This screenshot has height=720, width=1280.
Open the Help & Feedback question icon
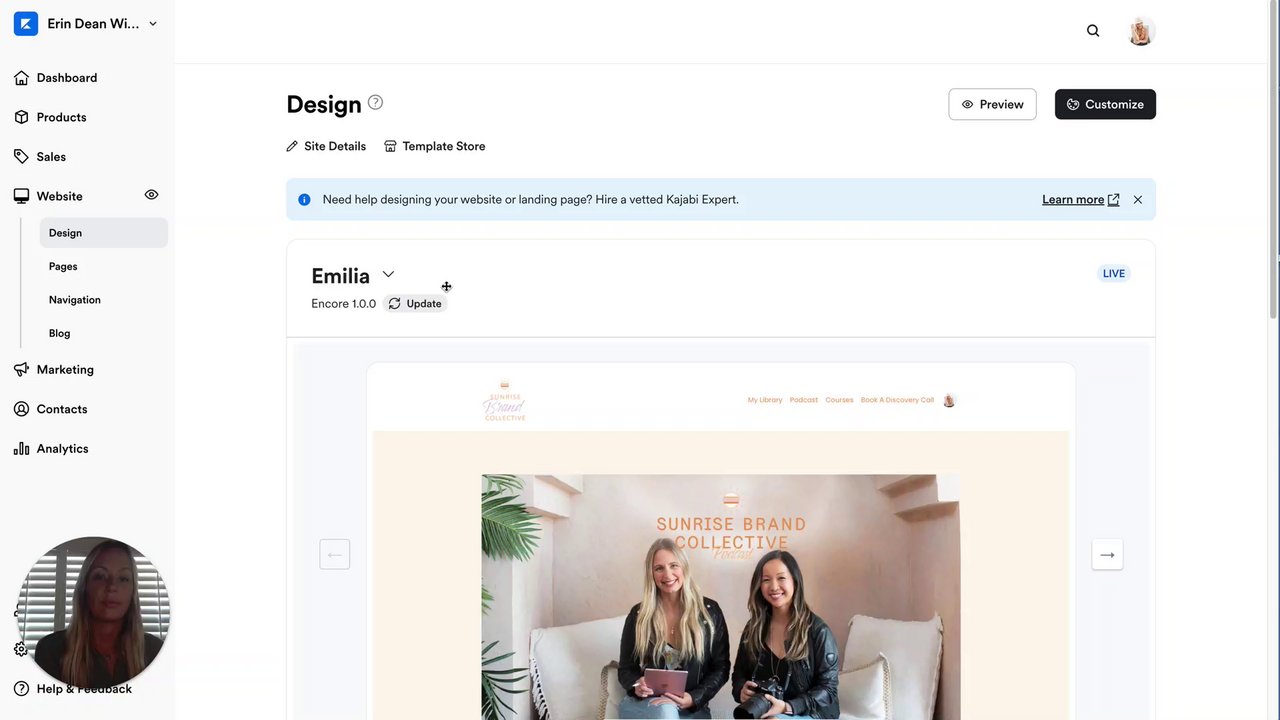(x=21, y=689)
